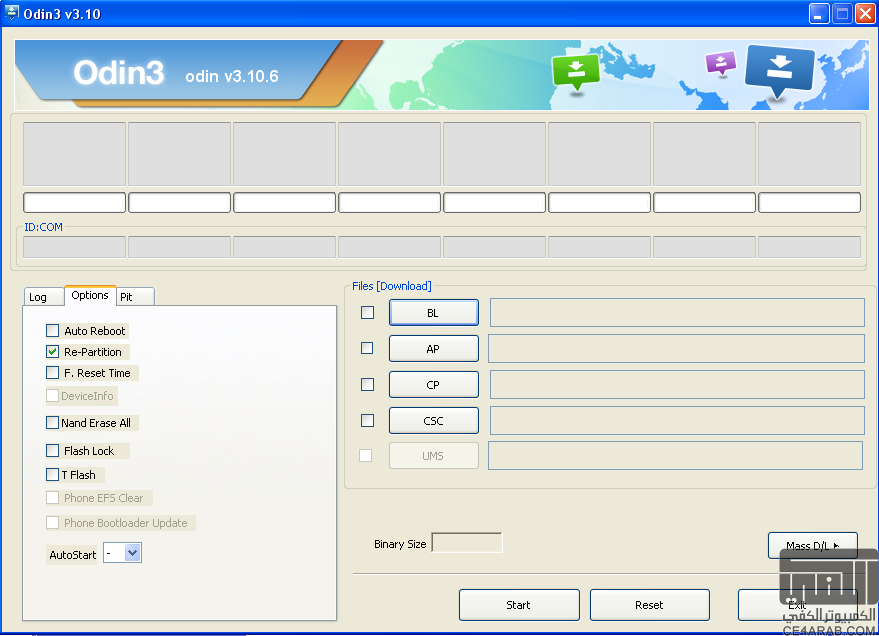Viewport: 879px width, 636px height.
Task: Click the Binary Size field
Action: point(467,542)
